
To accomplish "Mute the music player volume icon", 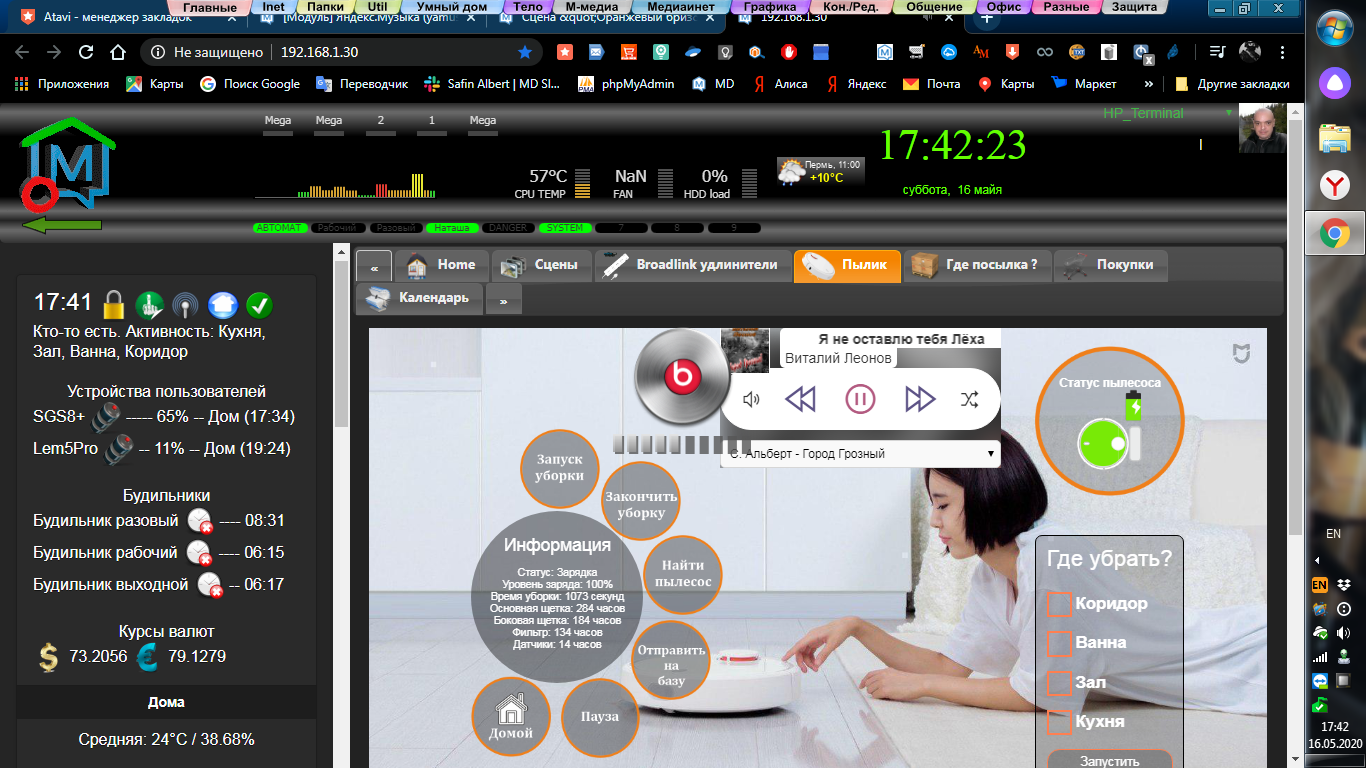I will [x=752, y=400].
